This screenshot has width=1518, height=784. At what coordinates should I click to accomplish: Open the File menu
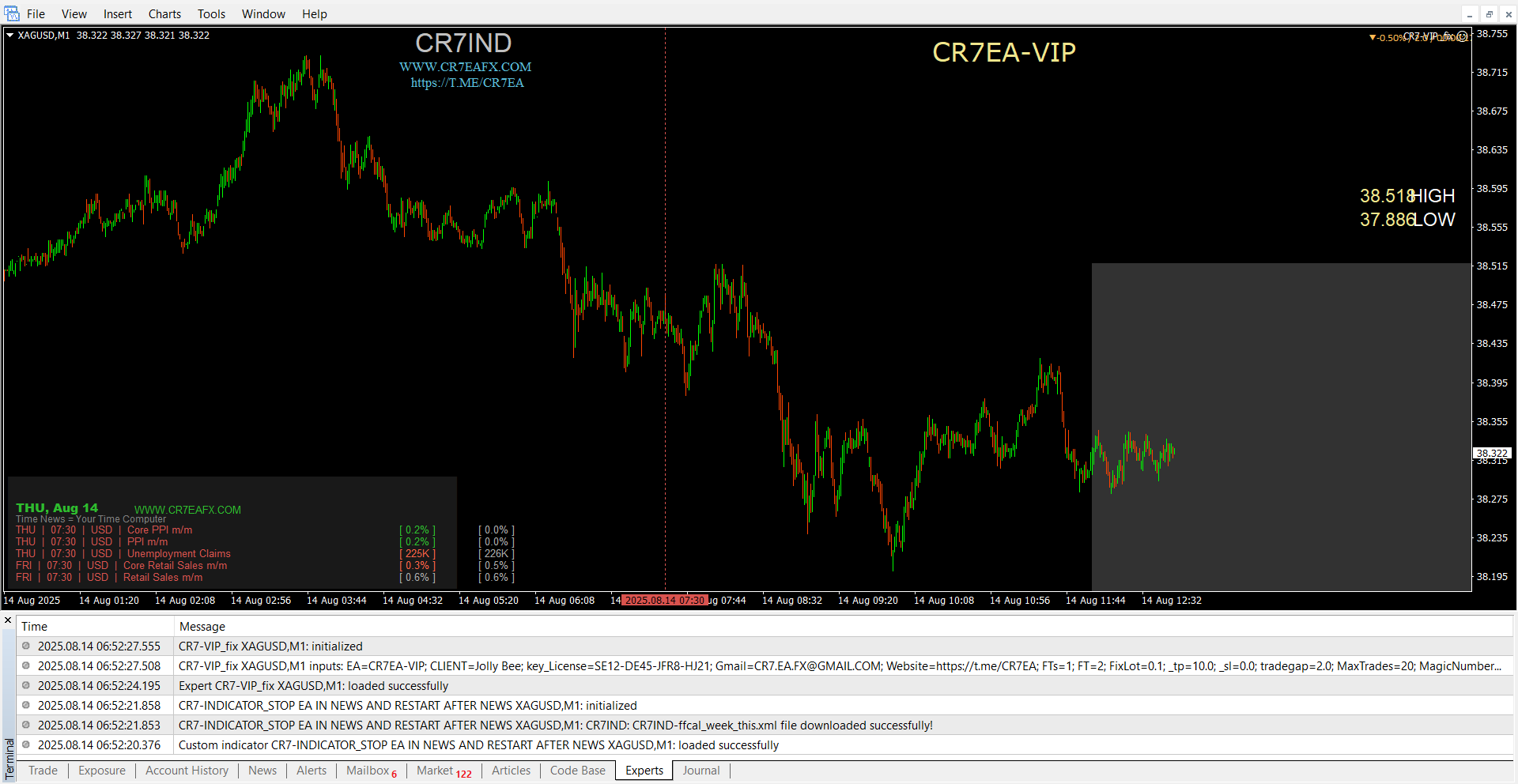(x=36, y=14)
